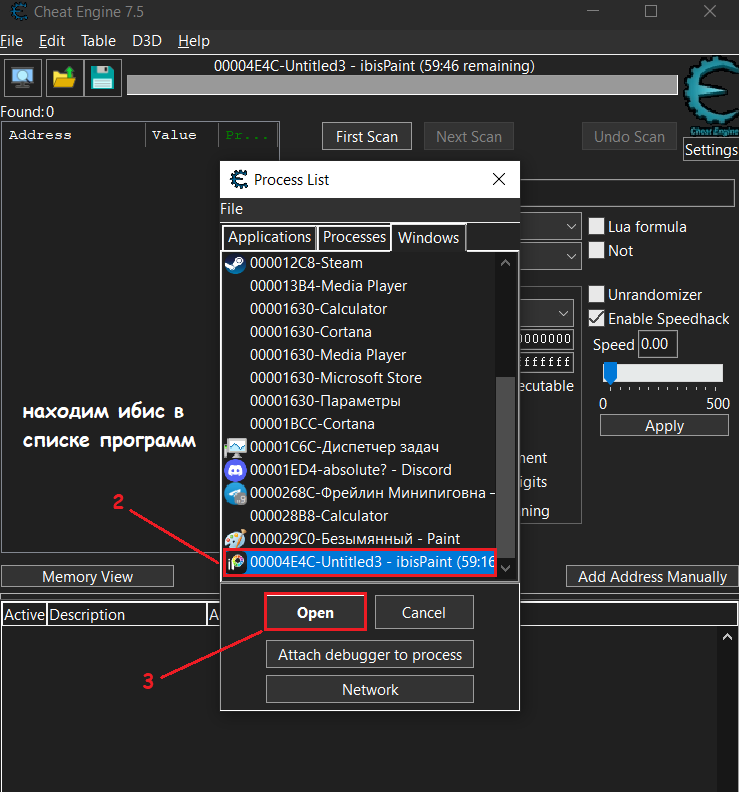Click the Description column header
739x792 pixels.
click(127, 615)
